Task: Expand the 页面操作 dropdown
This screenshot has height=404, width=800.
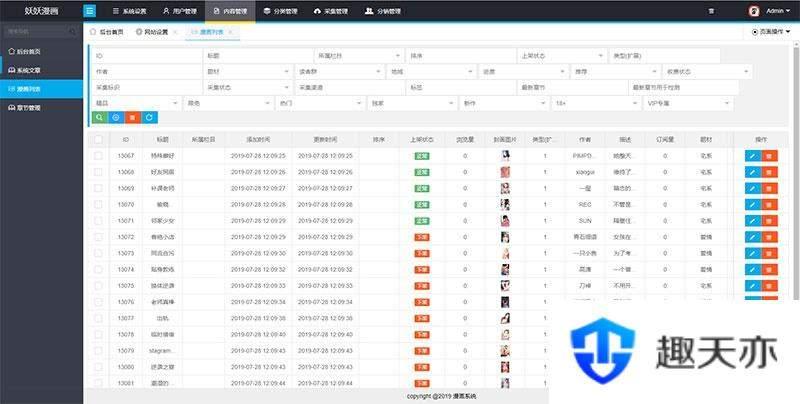Action: pos(771,32)
